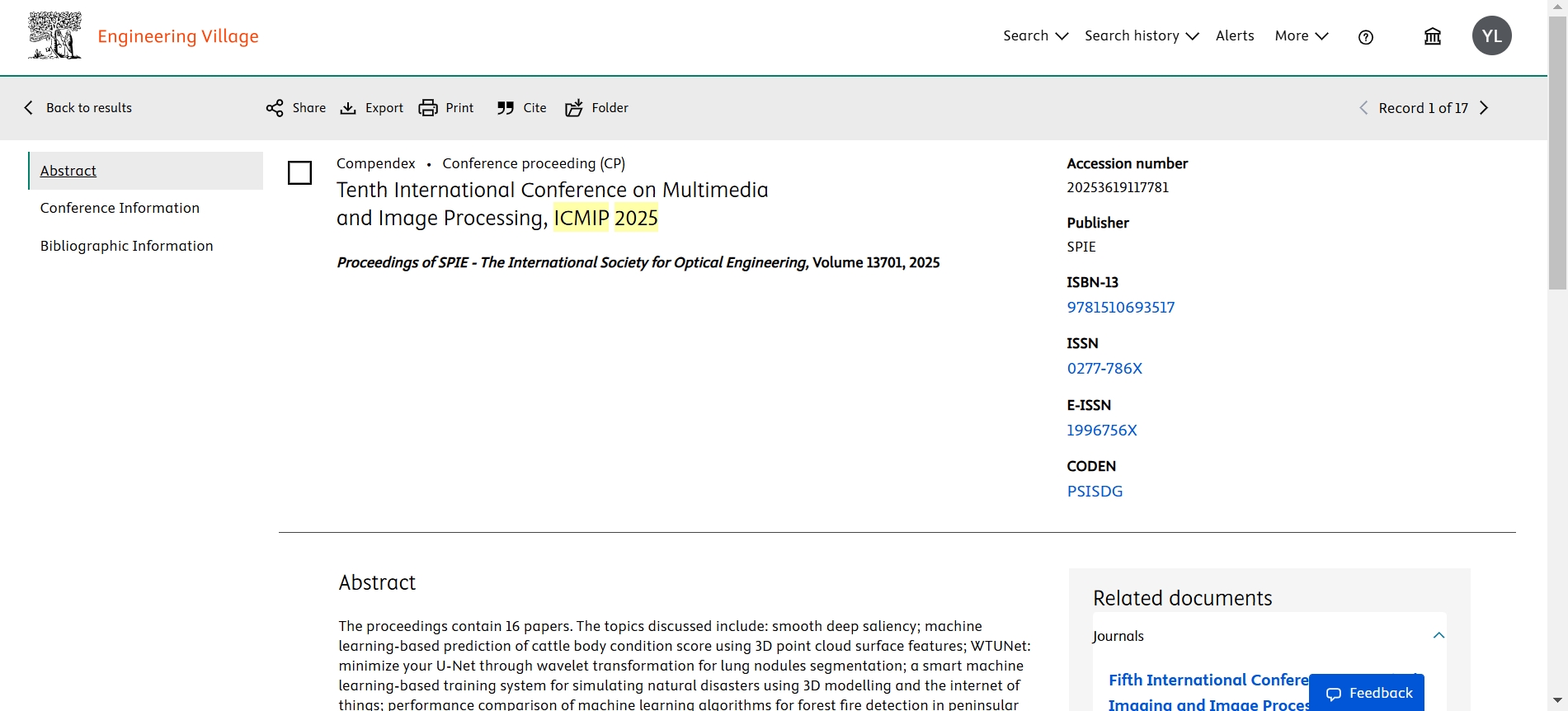Click the ISBN-13 9781510693517 link
This screenshot has height=711, width=1568.
(1120, 308)
